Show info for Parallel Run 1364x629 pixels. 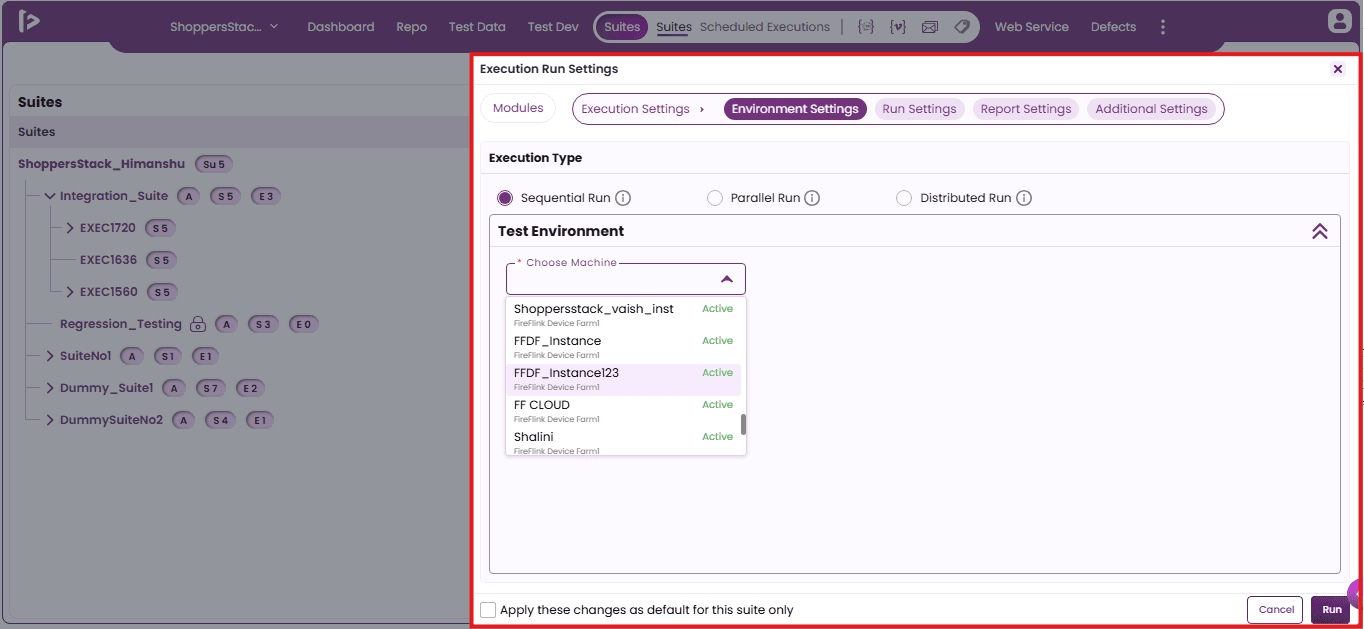812,198
